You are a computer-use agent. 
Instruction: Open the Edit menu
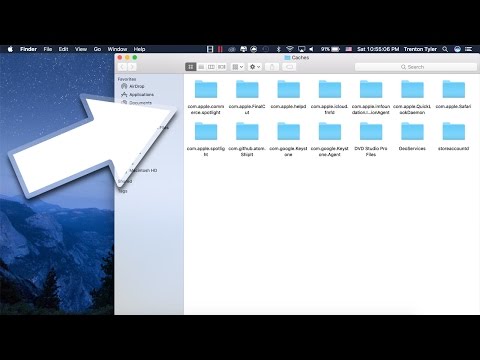click(63, 49)
